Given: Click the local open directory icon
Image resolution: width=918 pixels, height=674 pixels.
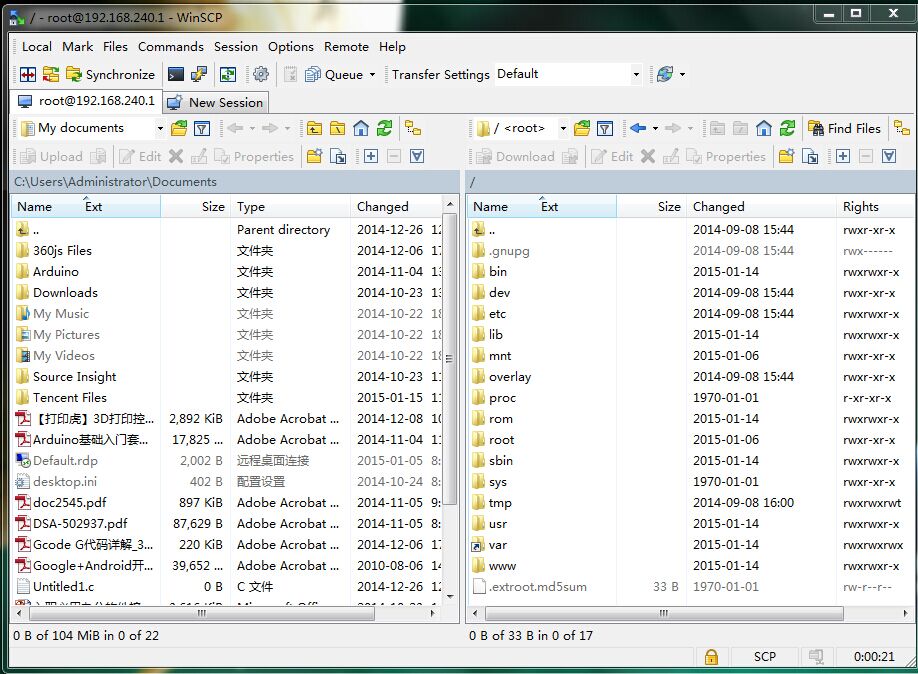Looking at the screenshot, I should (179, 128).
